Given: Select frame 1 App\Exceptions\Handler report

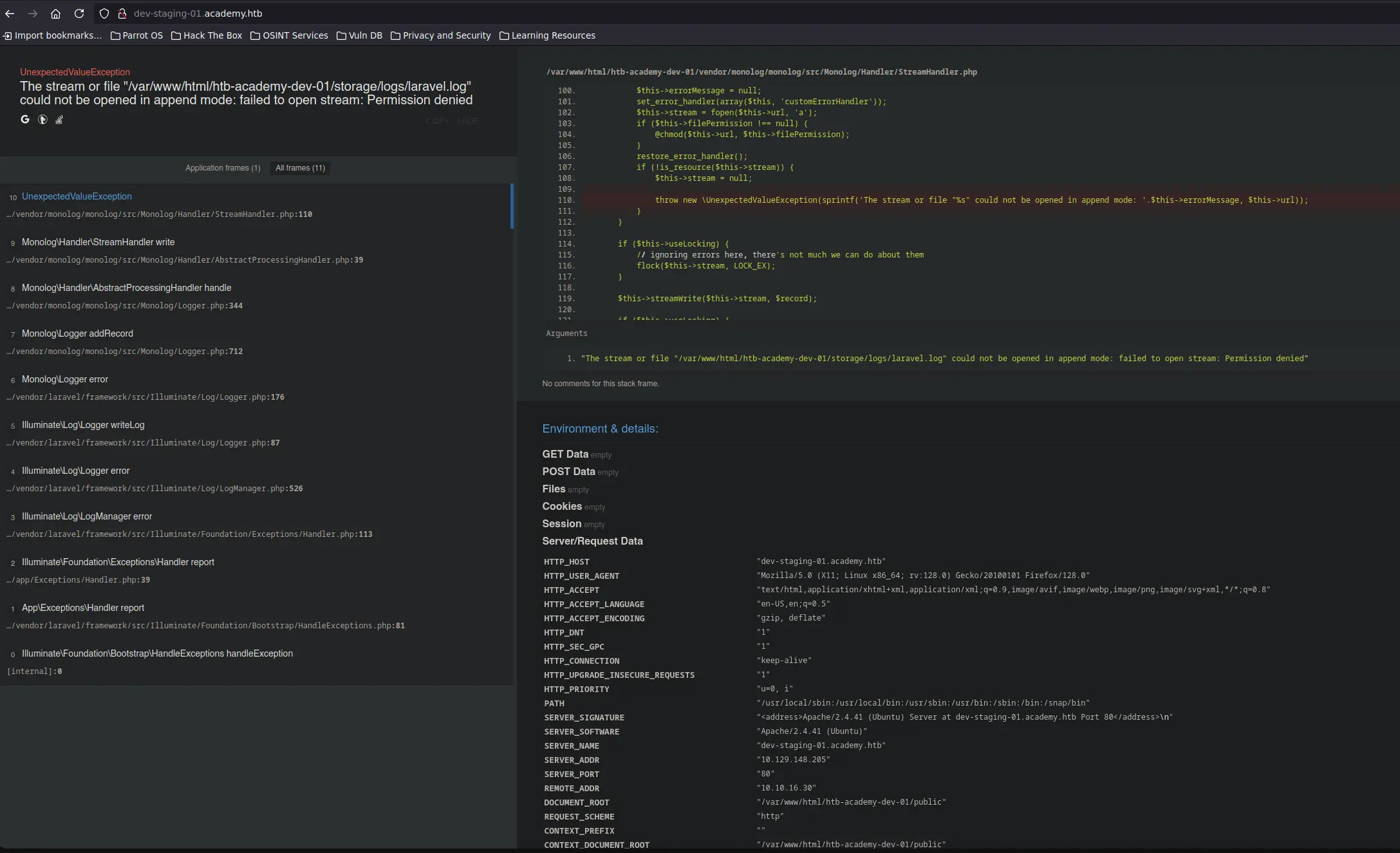Looking at the screenshot, I should [x=256, y=617].
